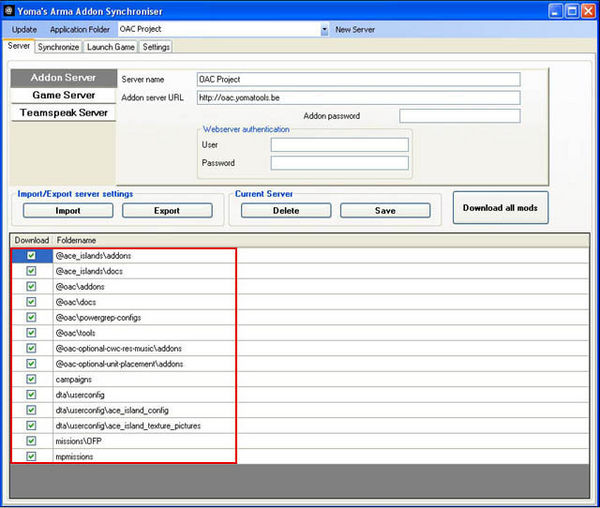Viewport: 600px width, 508px height.
Task: Click the Update menu item
Action: pos(24,29)
